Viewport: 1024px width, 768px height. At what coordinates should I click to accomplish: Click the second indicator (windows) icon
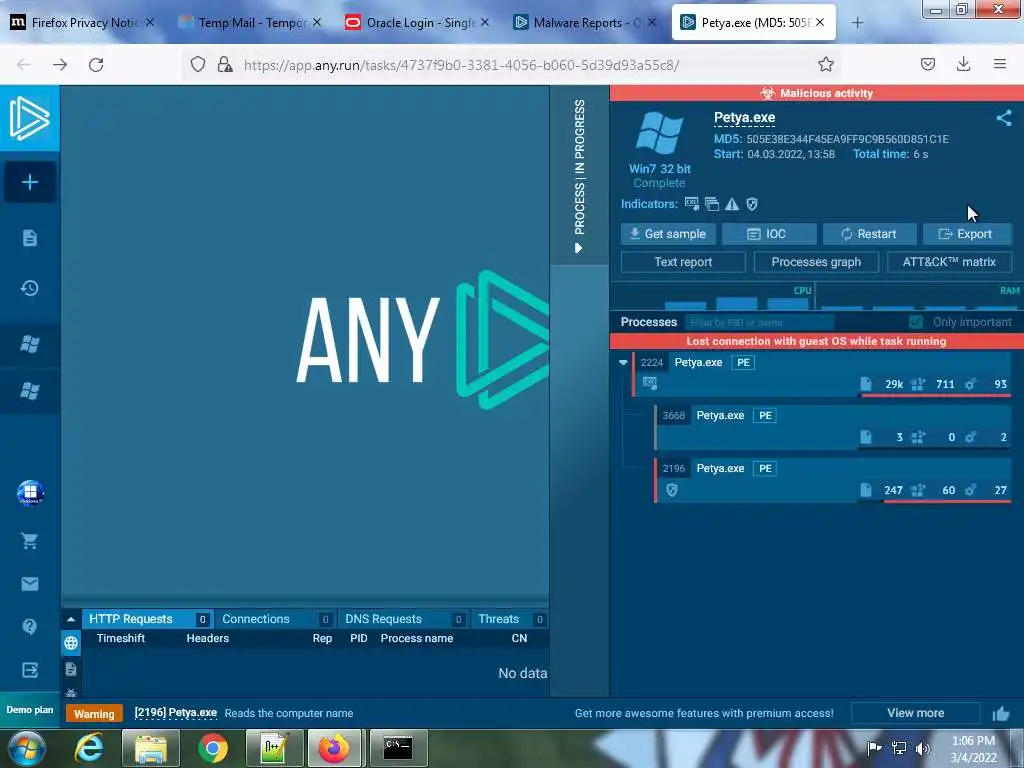pos(712,204)
